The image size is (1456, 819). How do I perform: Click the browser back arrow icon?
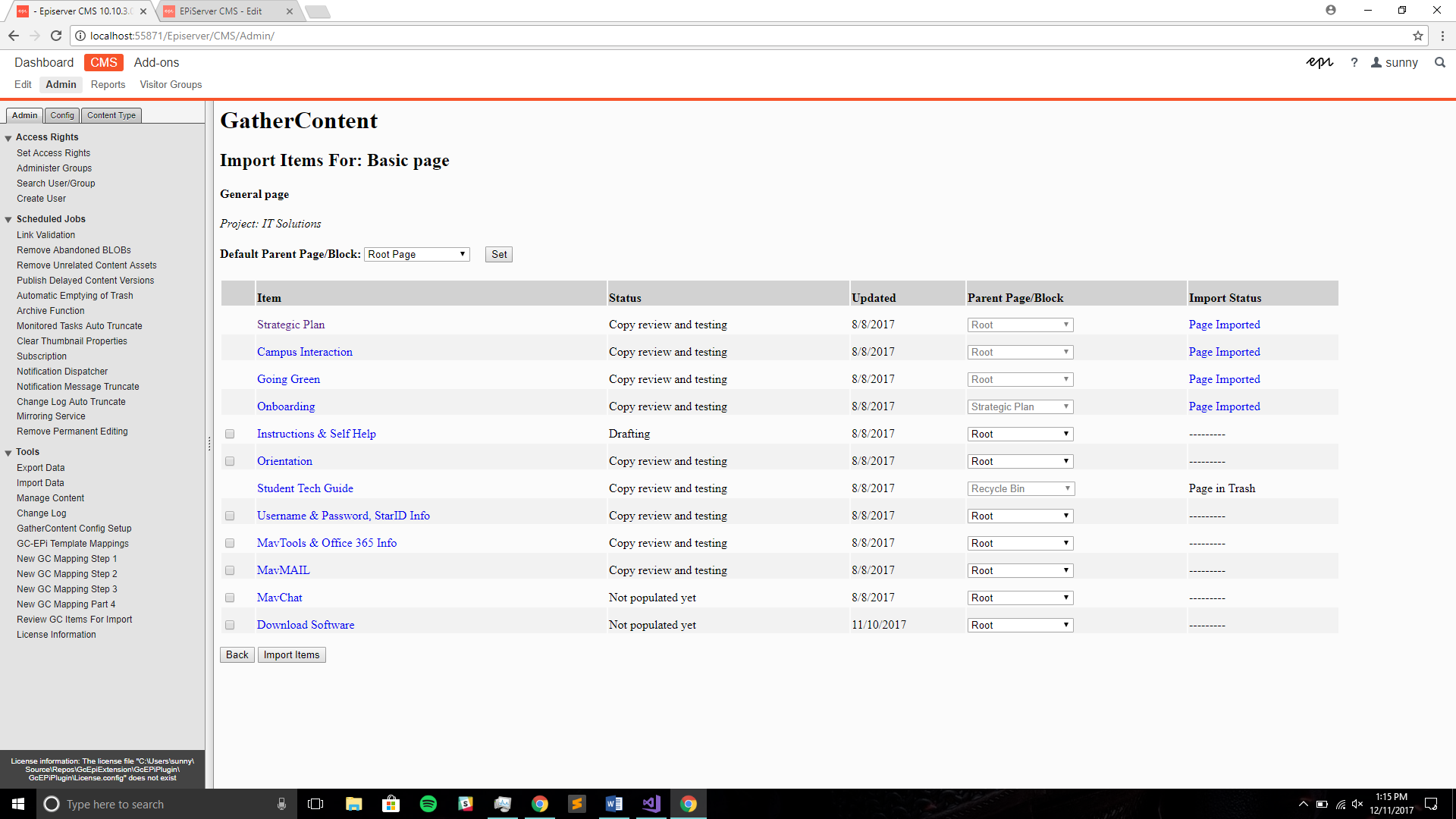pyautogui.click(x=14, y=36)
